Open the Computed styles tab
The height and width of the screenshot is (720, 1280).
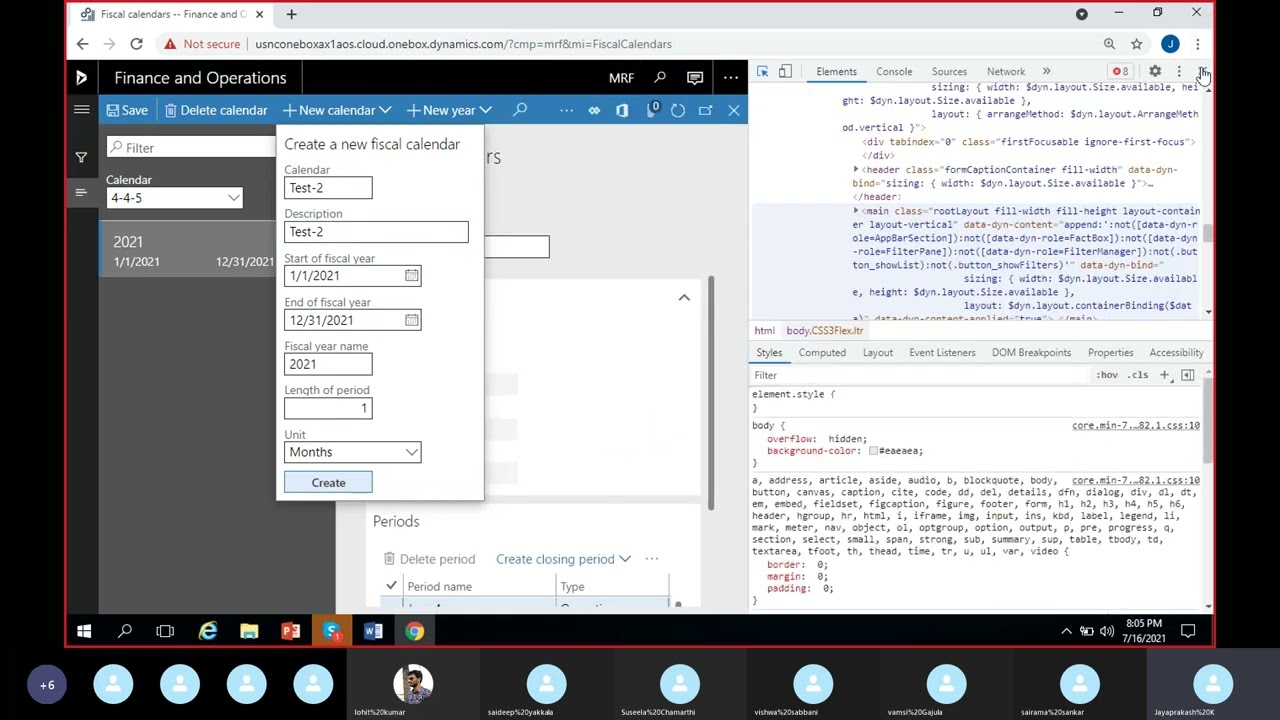coord(822,353)
